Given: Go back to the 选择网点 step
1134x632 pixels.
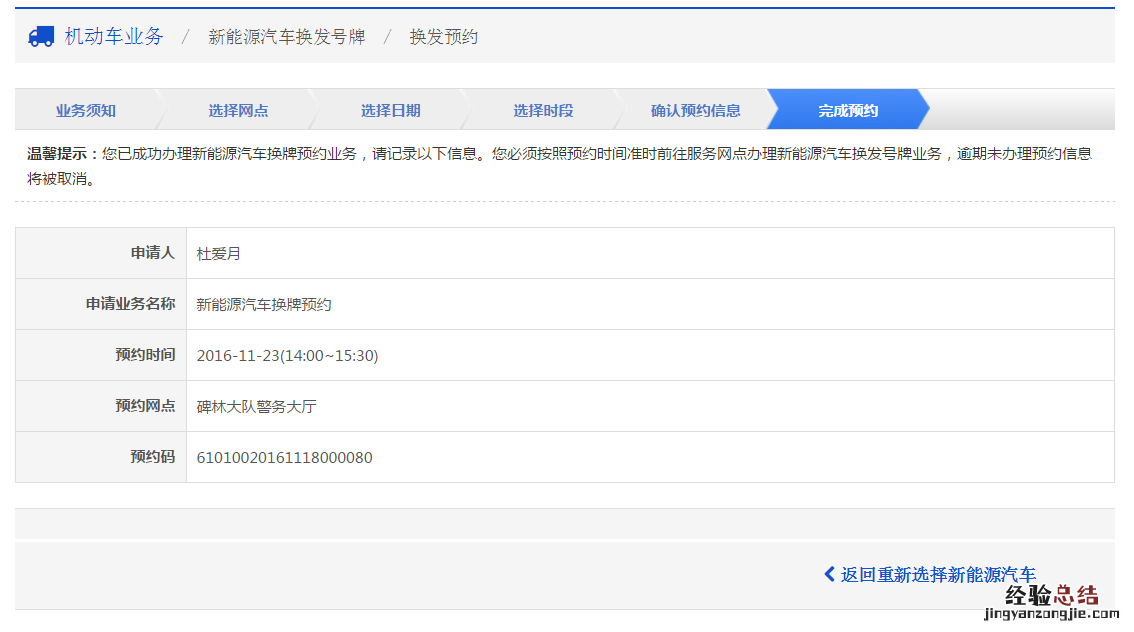Looking at the screenshot, I should tap(238, 110).
